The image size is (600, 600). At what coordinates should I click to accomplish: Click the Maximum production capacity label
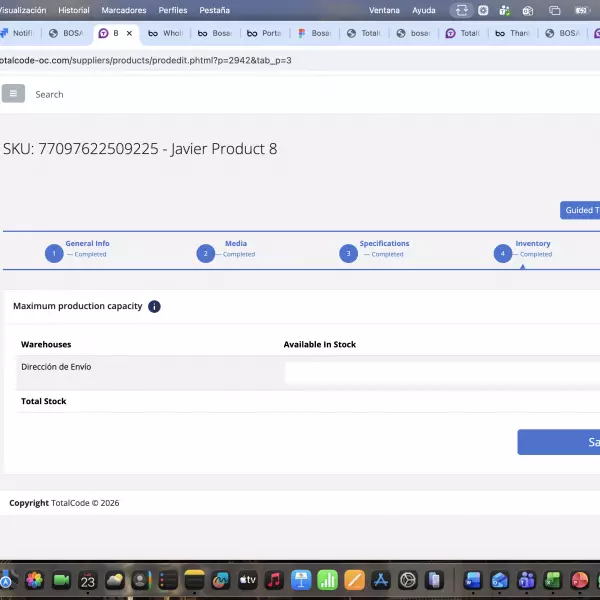(78, 306)
